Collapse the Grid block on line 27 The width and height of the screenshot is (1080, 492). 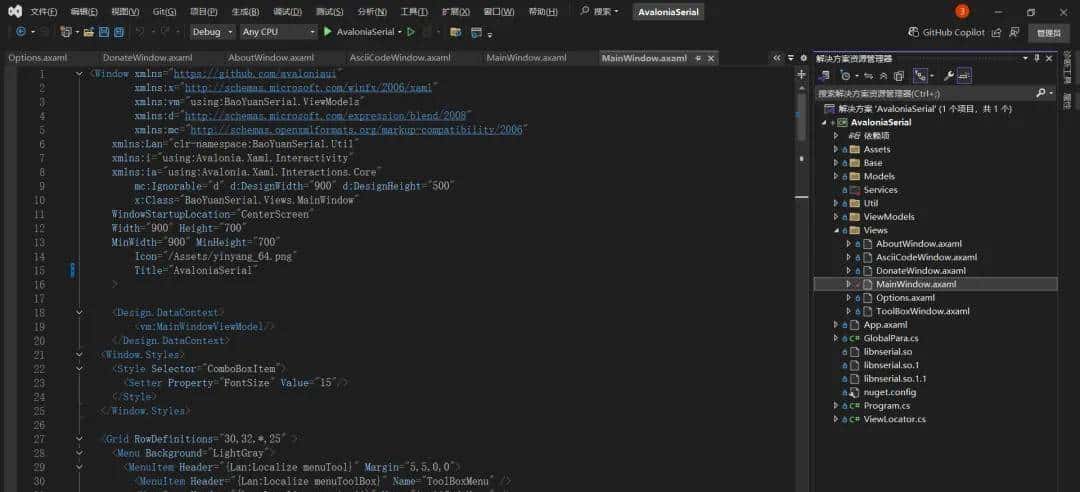(79, 438)
